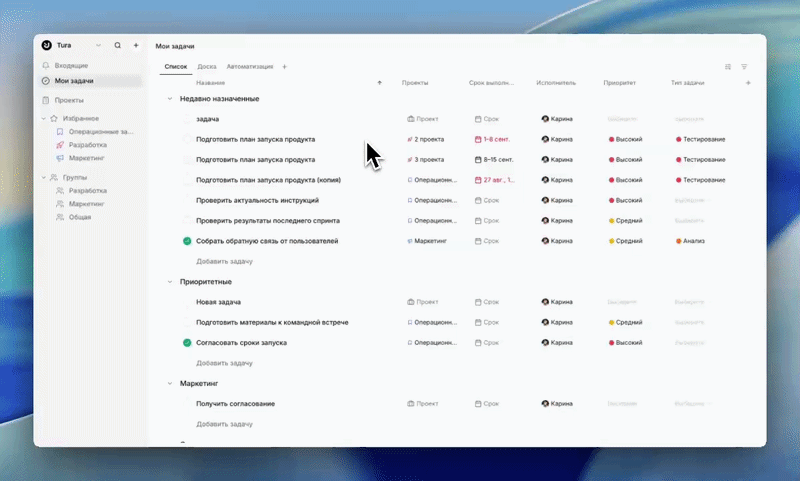Open the Общая group
Image resolution: width=800 pixels, height=481 pixels.
pyautogui.click(x=80, y=217)
